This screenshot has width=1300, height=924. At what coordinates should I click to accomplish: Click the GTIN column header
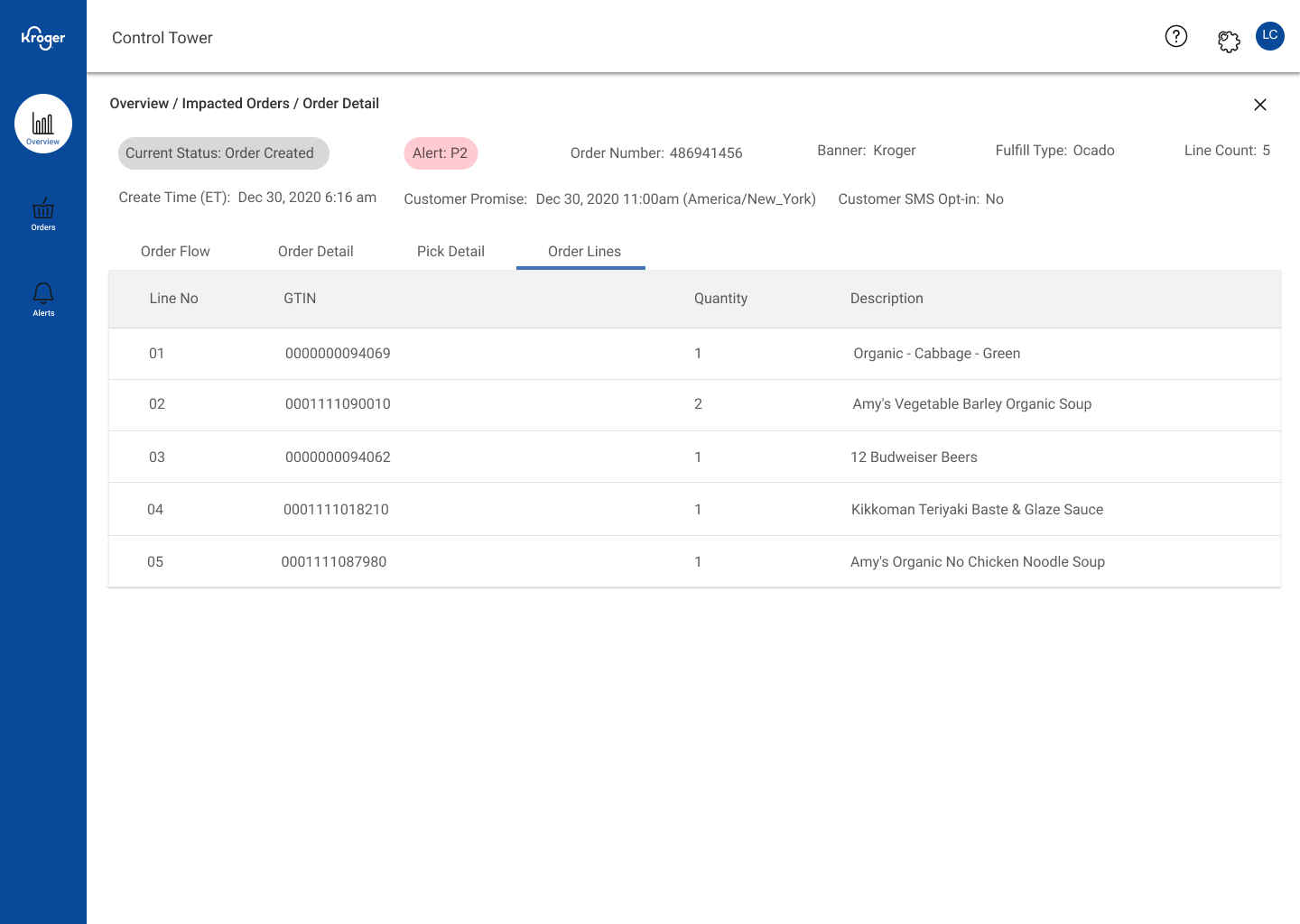(300, 299)
